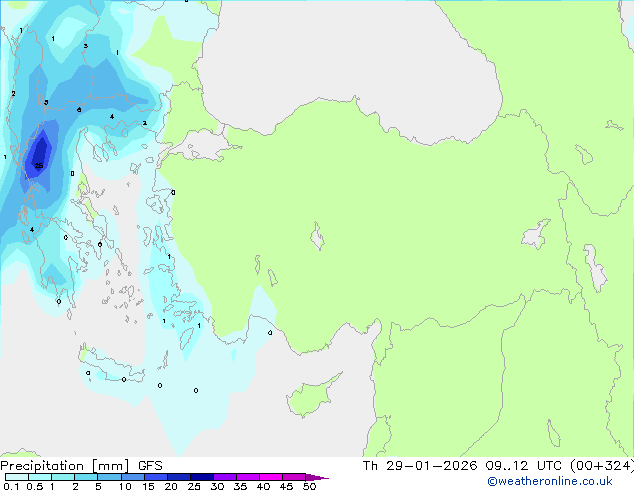634x490 pixels.
Task: Click the forecast date 'Th 29-01-2026' text
Action: 420,466
